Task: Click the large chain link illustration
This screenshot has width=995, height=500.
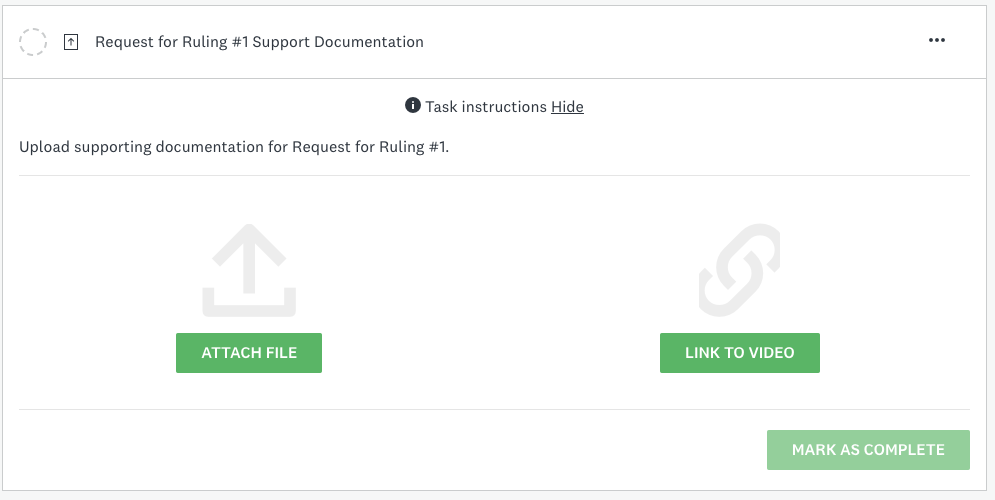Action: [x=739, y=270]
